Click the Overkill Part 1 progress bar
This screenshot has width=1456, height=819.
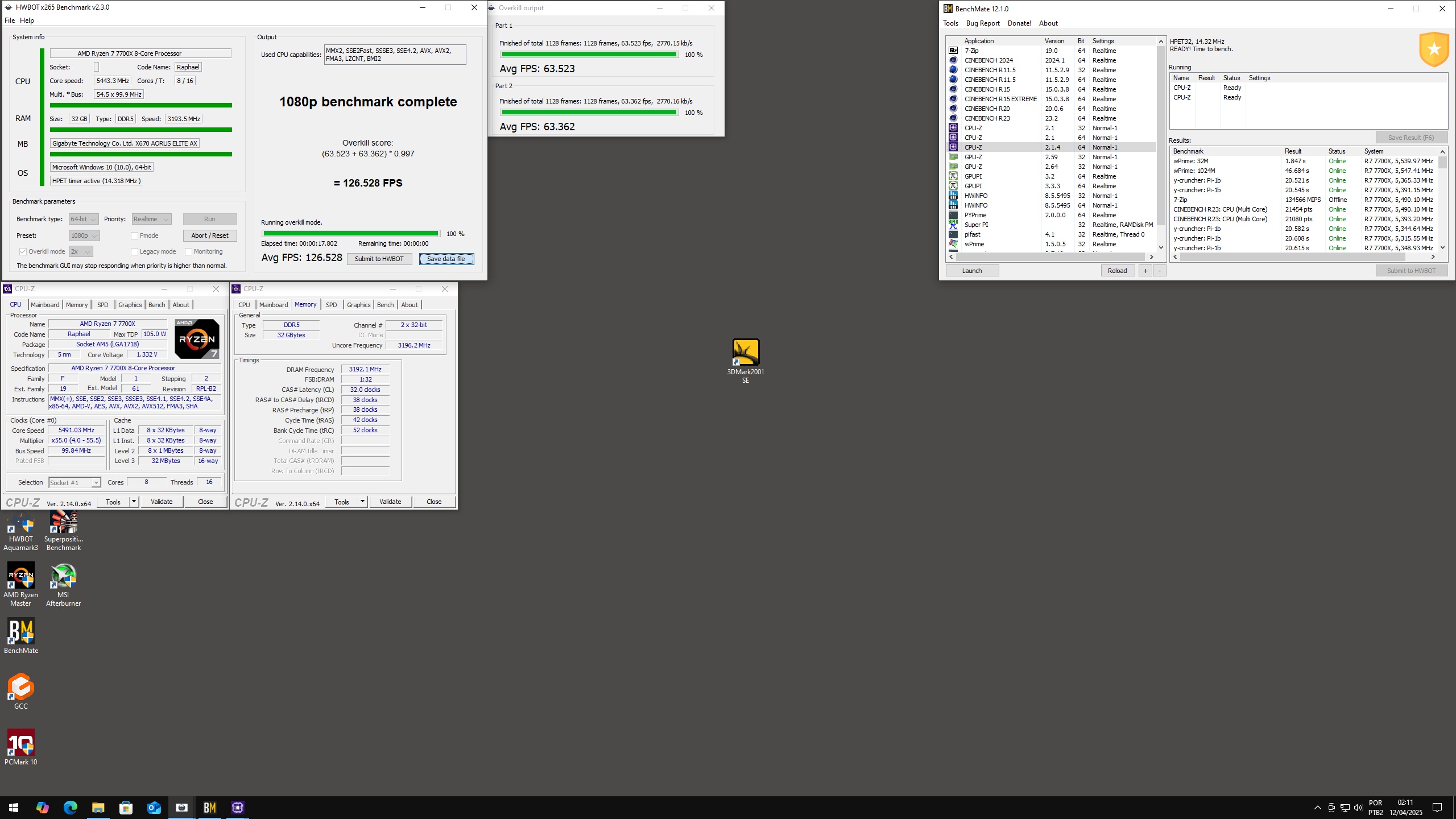(589, 55)
